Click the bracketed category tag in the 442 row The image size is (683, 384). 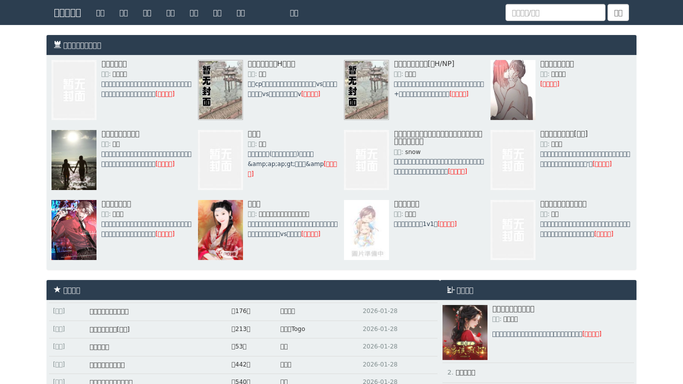click(59, 364)
